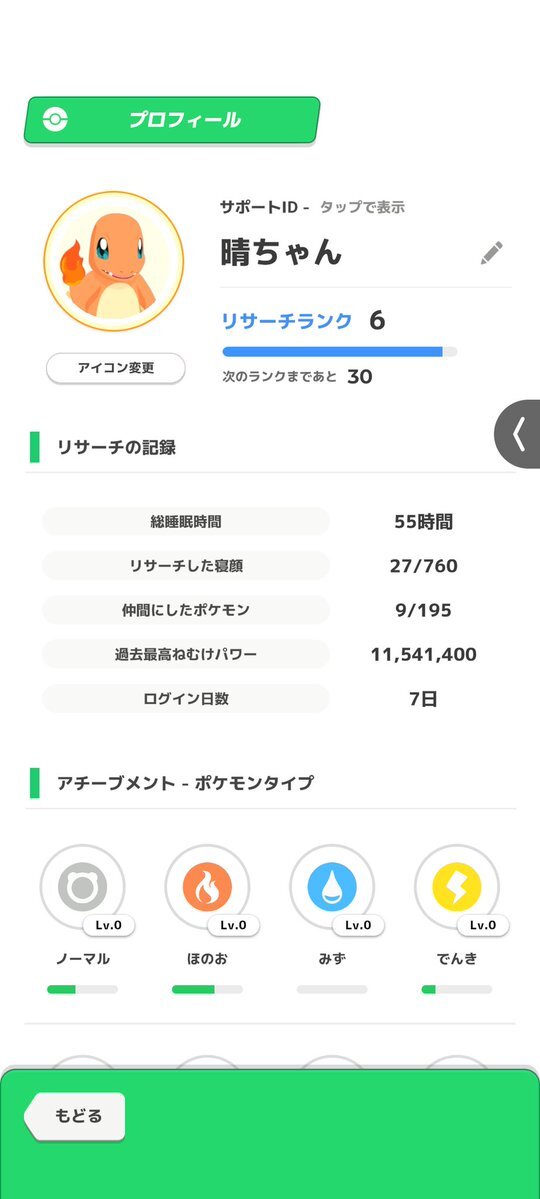Tap the Poké Ball icon in profile header
The width and height of the screenshot is (540, 1199).
click(x=55, y=119)
